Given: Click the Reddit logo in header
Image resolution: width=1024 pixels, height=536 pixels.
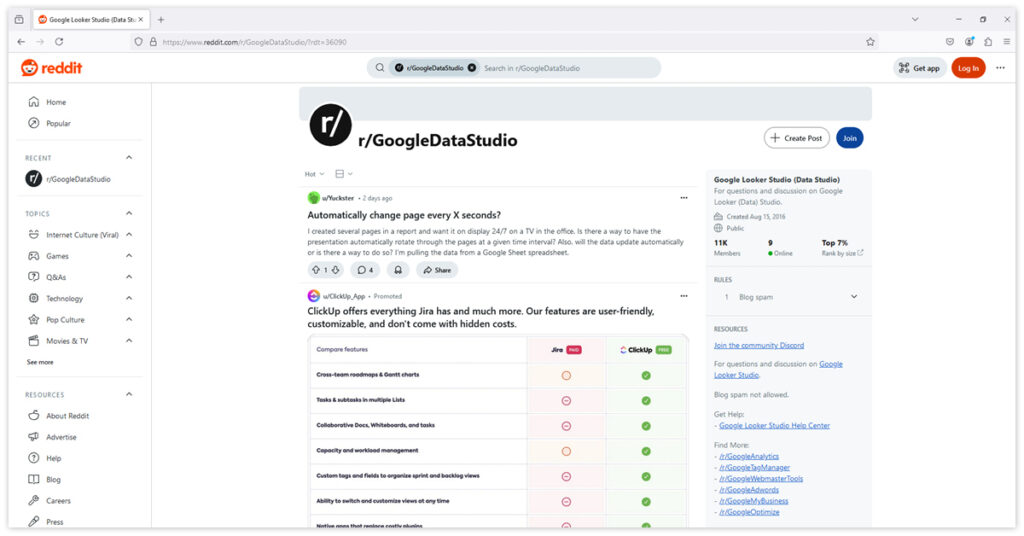Looking at the screenshot, I should click(x=52, y=68).
